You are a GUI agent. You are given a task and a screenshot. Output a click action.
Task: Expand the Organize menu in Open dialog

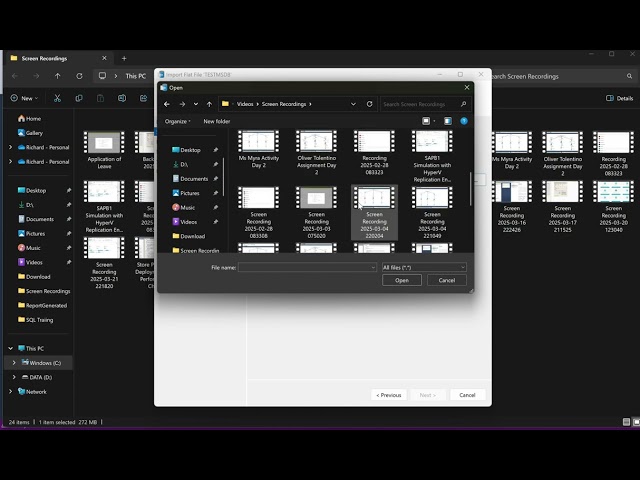pyautogui.click(x=178, y=121)
